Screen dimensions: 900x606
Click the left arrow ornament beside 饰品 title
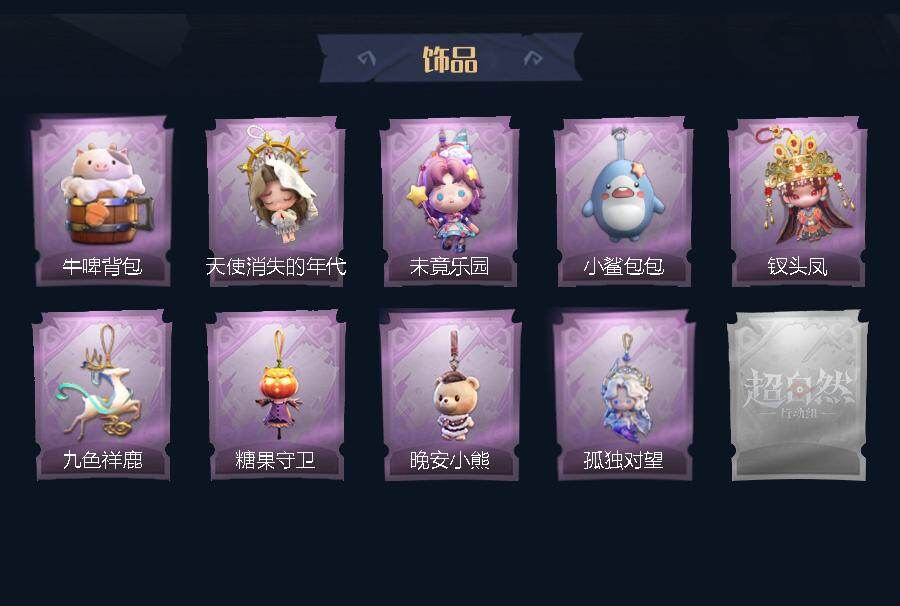(x=366, y=58)
